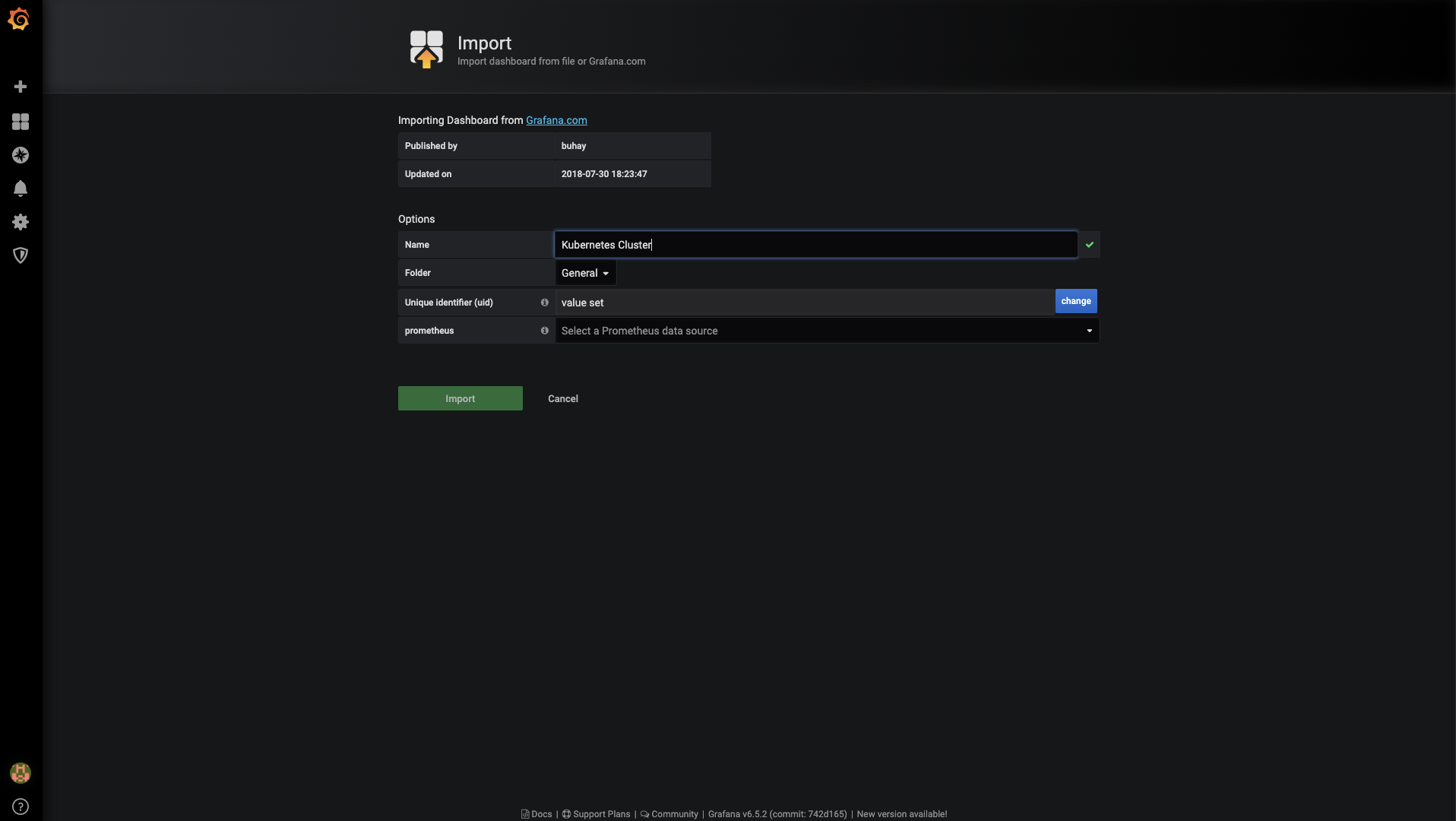
Task: Click the 'Unique identifier (uid)' label
Action: (449, 303)
